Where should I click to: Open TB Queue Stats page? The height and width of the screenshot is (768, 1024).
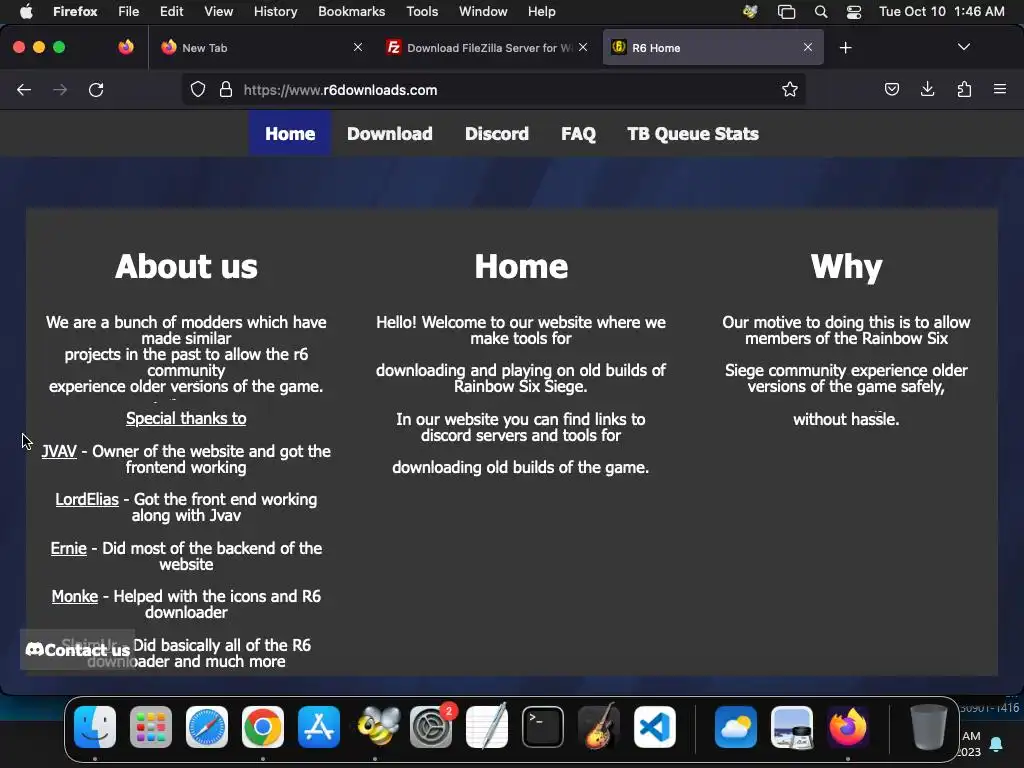[x=693, y=134]
